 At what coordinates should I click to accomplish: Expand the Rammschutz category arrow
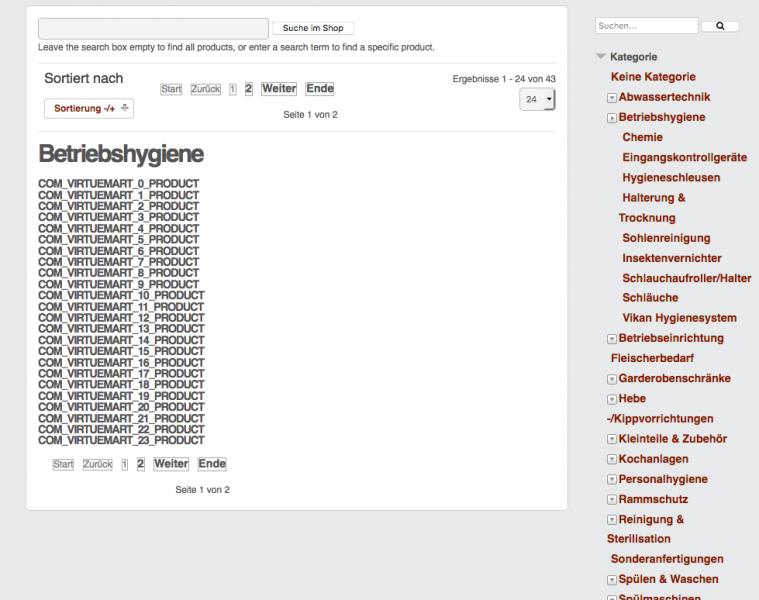612,500
